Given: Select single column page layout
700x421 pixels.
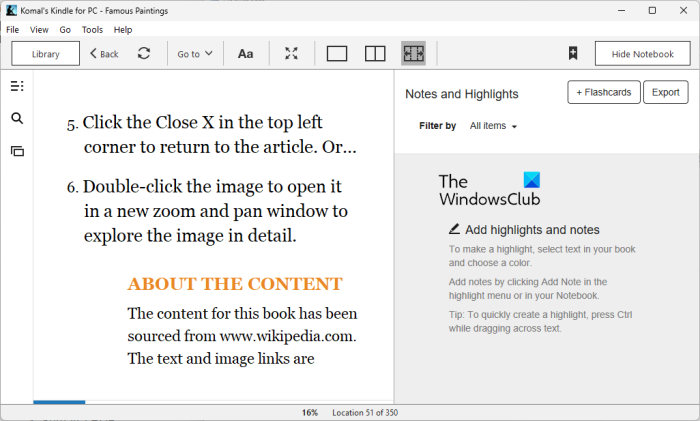Looking at the screenshot, I should (337, 54).
